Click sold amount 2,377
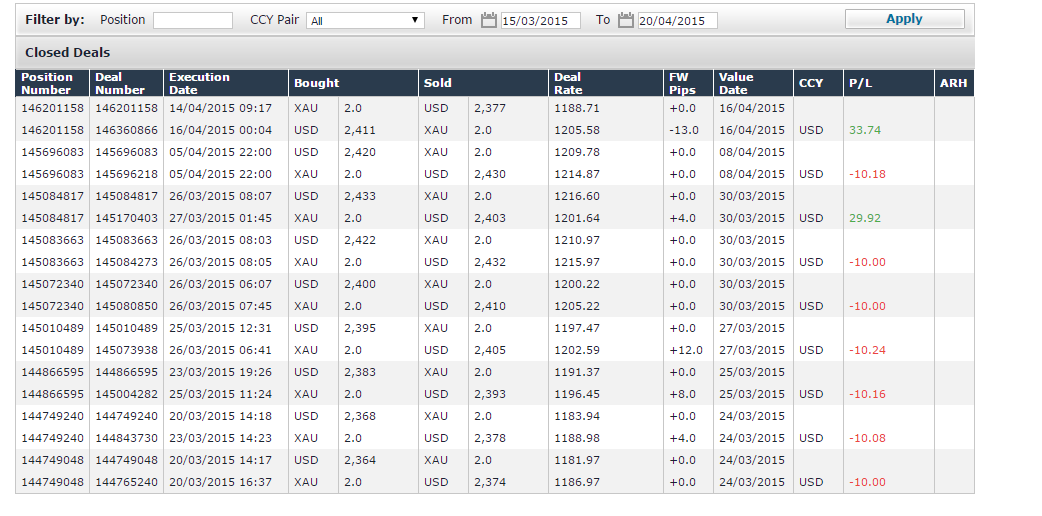This screenshot has width=1042, height=516. coord(490,108)
